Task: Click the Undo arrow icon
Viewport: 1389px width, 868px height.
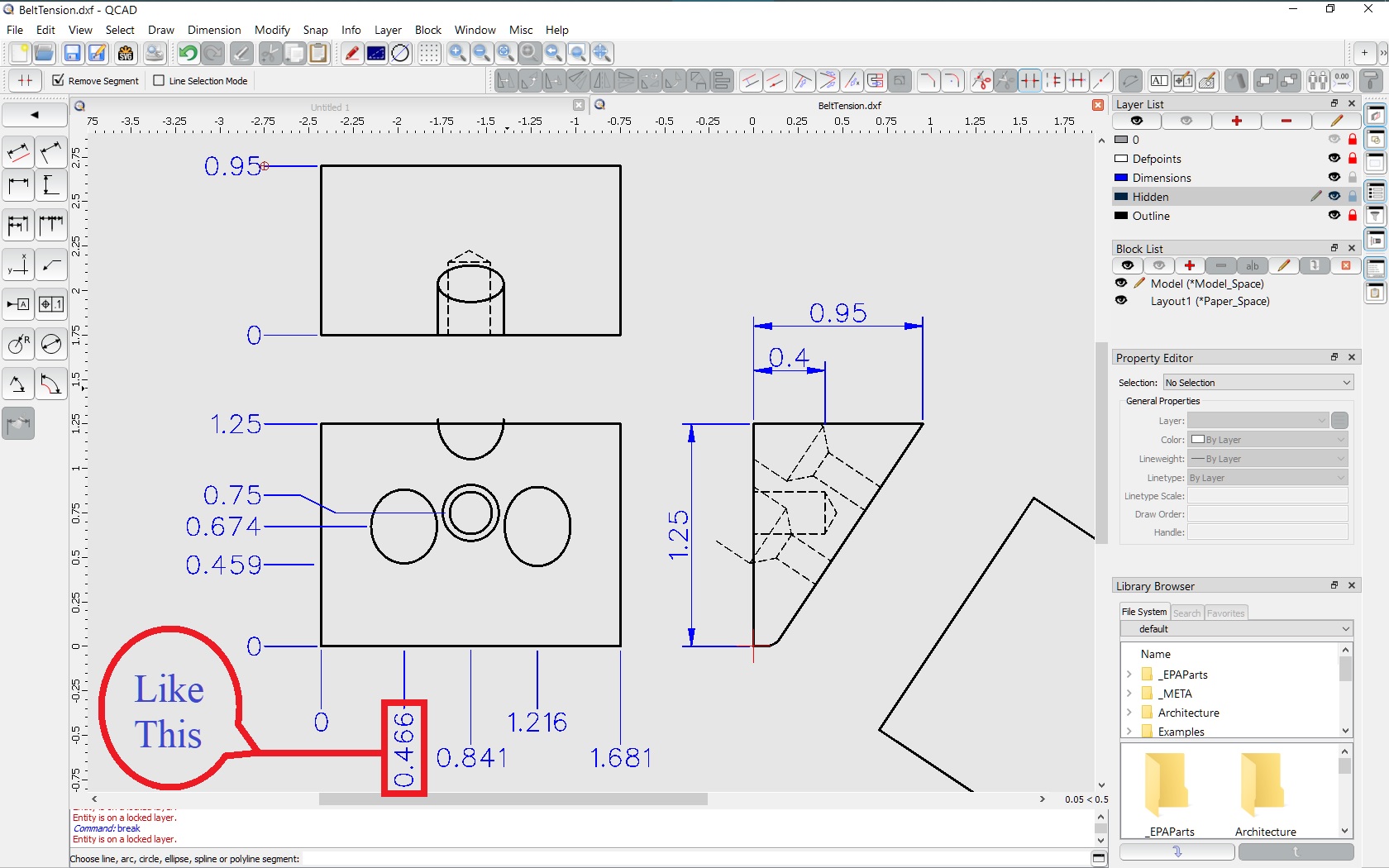Action: click(x=188, y=54)
